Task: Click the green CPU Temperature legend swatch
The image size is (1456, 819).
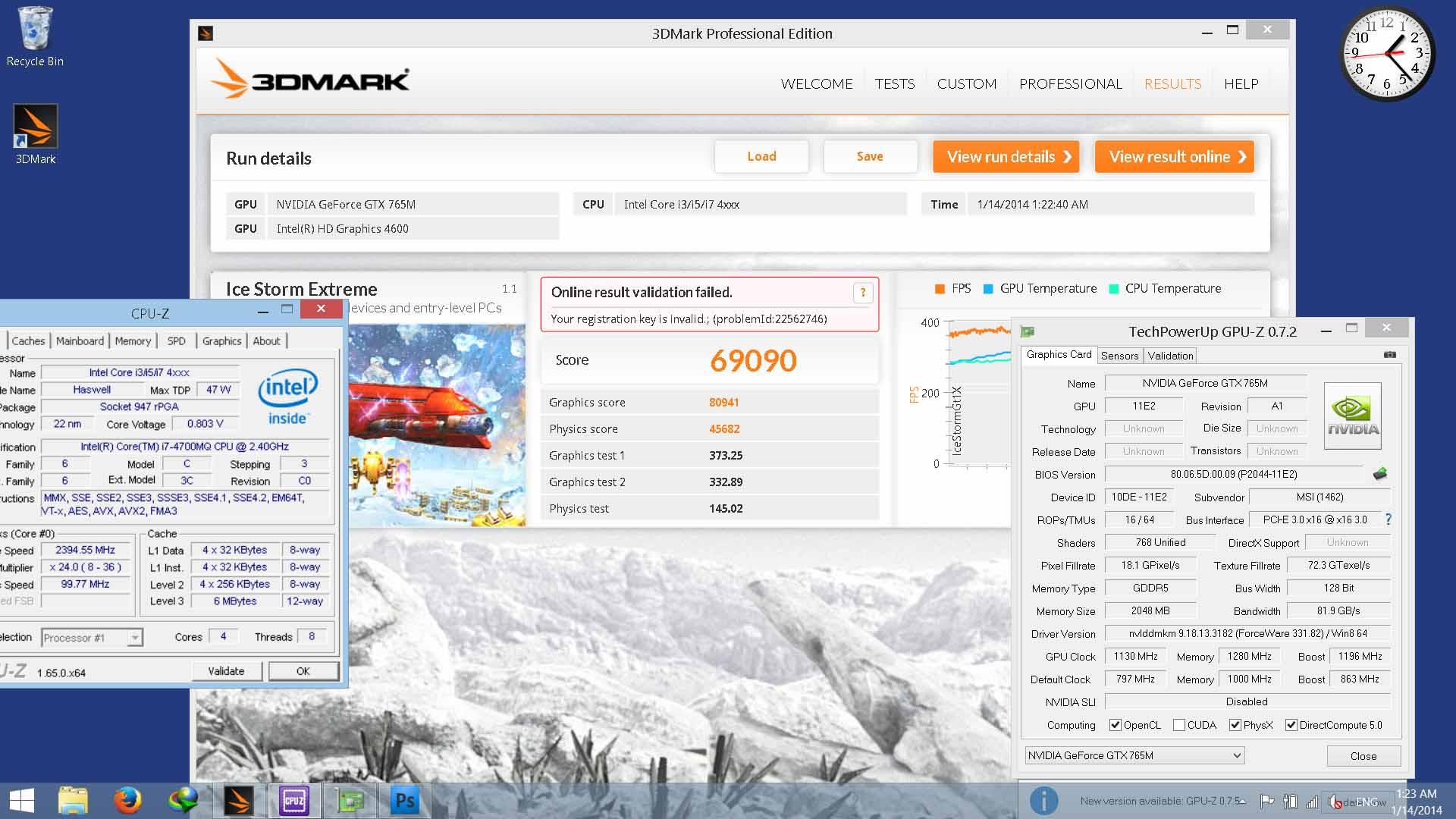Action: coord(1113,289)
